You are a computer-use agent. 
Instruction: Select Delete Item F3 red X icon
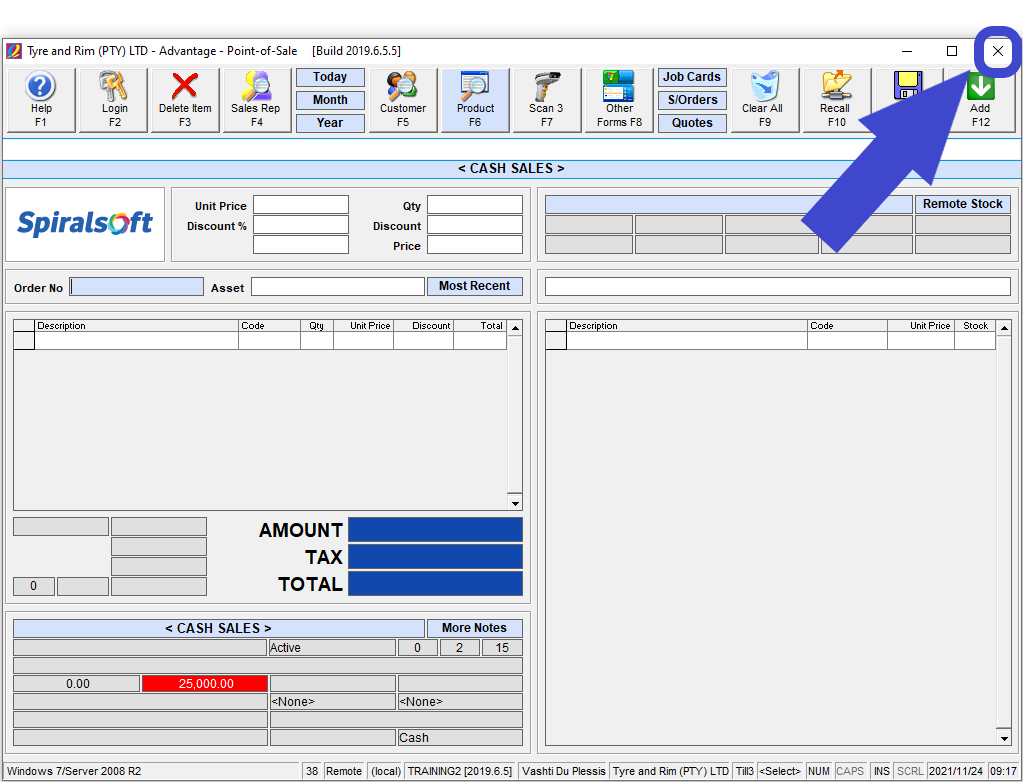click(x=185, y=100)
